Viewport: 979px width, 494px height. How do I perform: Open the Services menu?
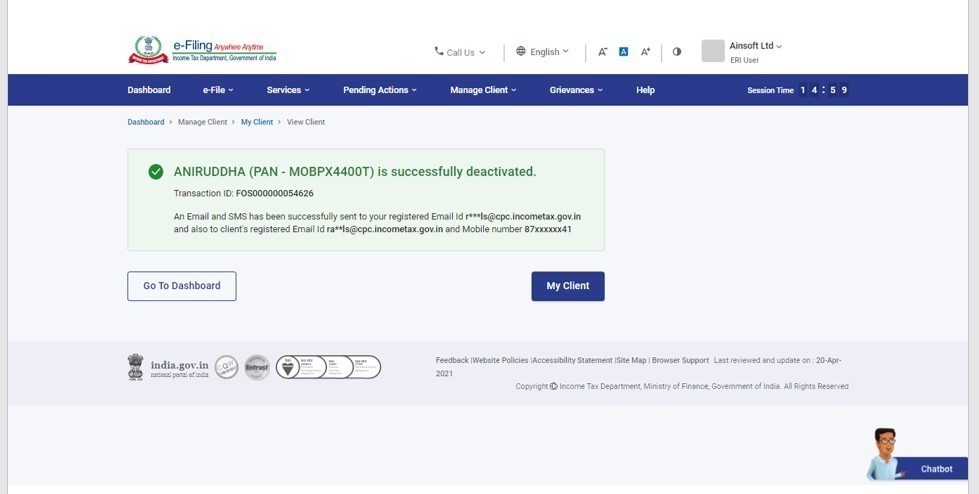pyautogui.click(x=287, y=90)
